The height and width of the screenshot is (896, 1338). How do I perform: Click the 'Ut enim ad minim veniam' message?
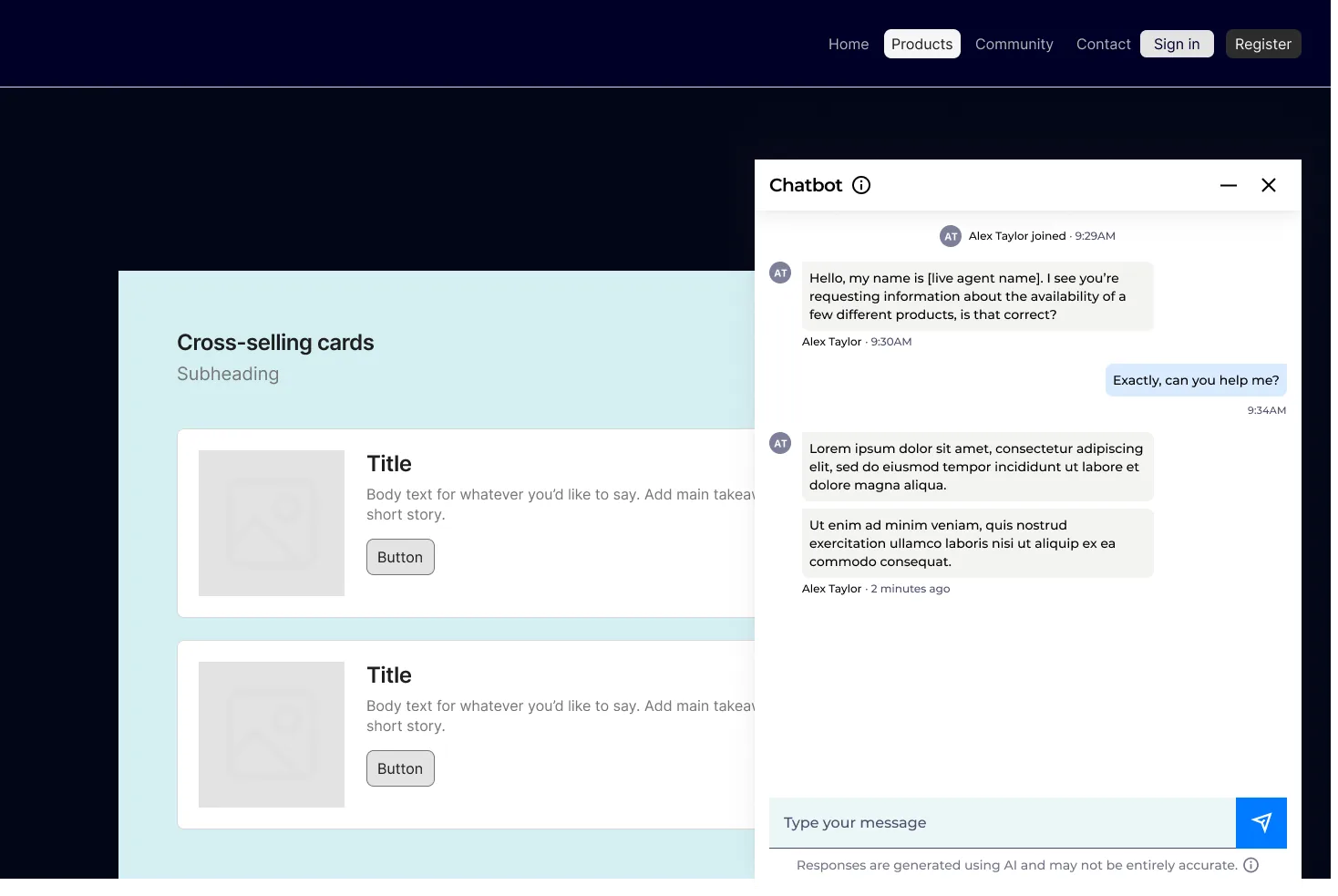coord(978,543)
